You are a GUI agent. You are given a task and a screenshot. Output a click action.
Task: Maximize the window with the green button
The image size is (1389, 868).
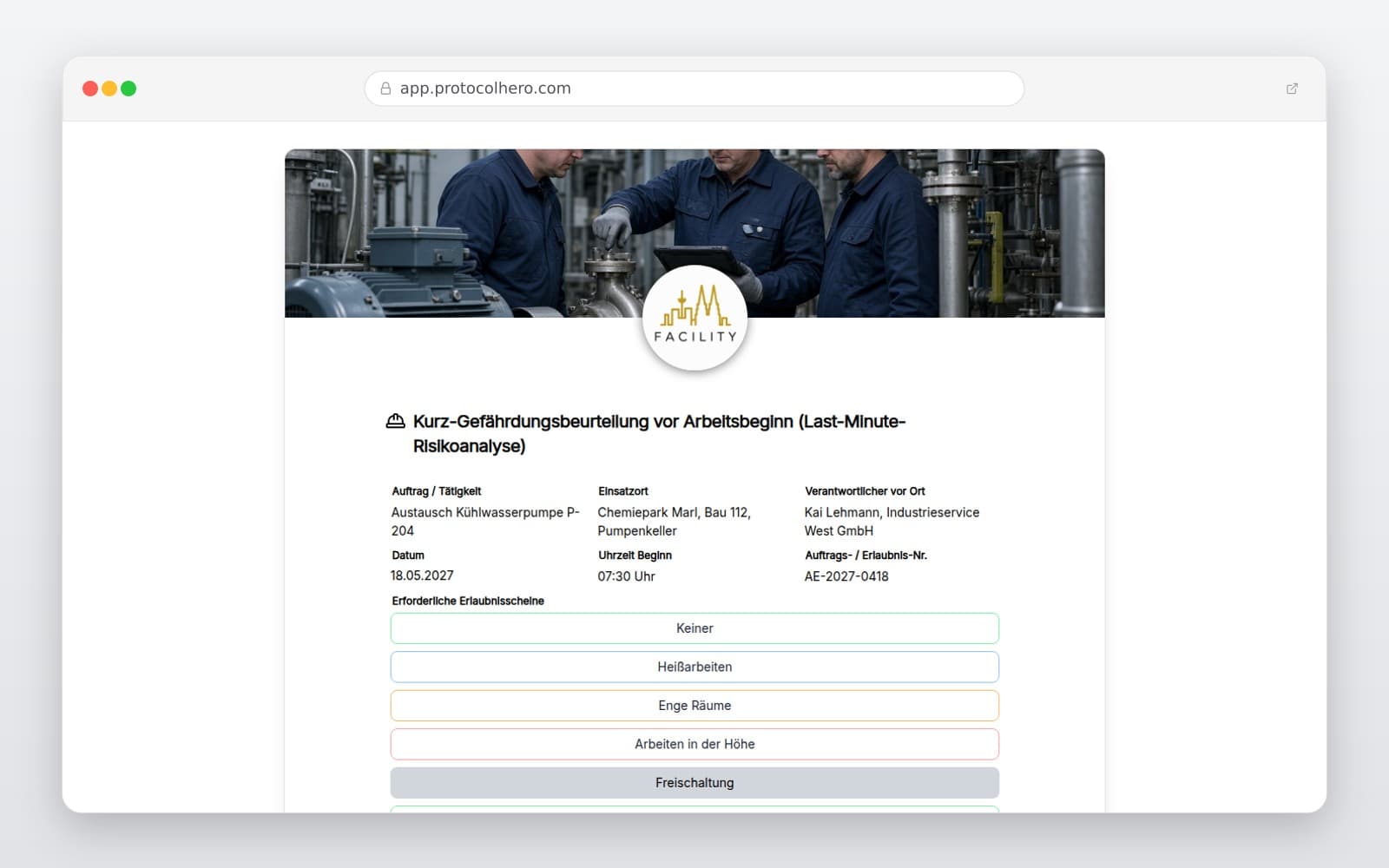(128, 89)
